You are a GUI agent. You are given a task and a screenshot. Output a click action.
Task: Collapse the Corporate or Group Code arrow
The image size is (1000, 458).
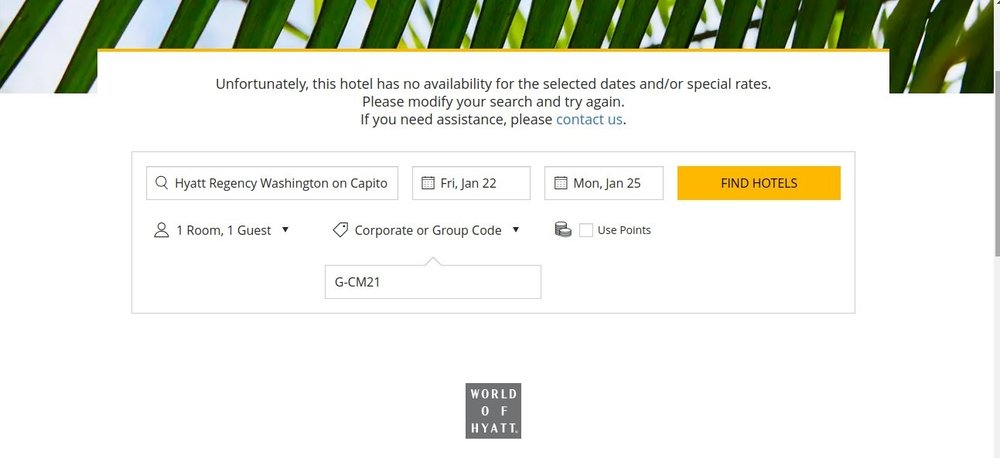pos(516,229)
